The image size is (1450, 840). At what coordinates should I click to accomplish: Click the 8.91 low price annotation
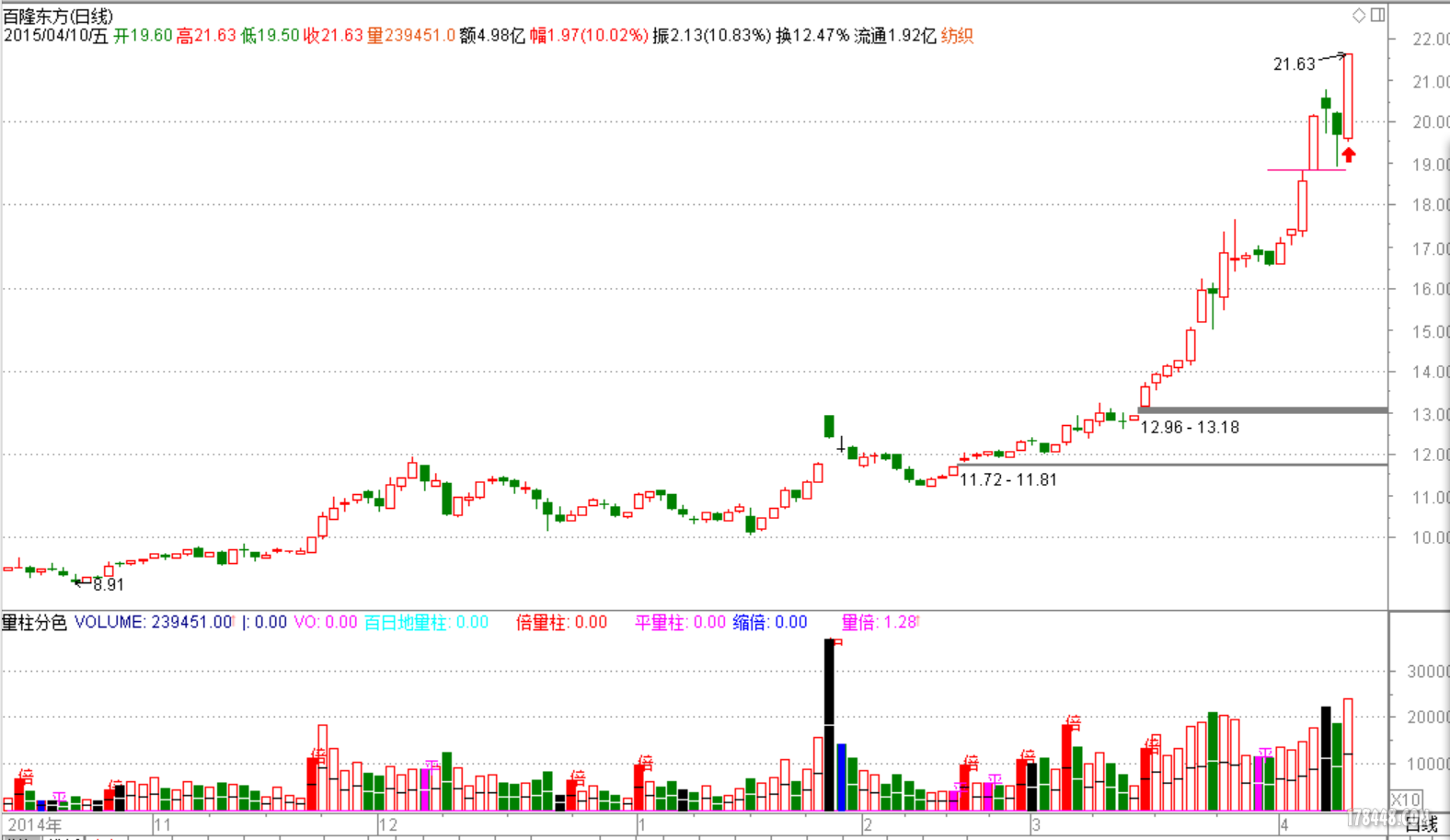109,584
